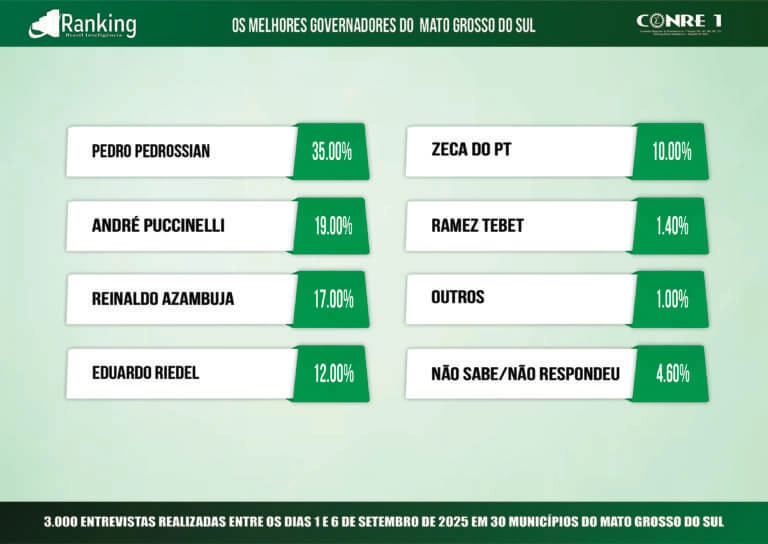768x544 pixels.
Task: Select the 10.00% green badge
Action: (672, 152)
